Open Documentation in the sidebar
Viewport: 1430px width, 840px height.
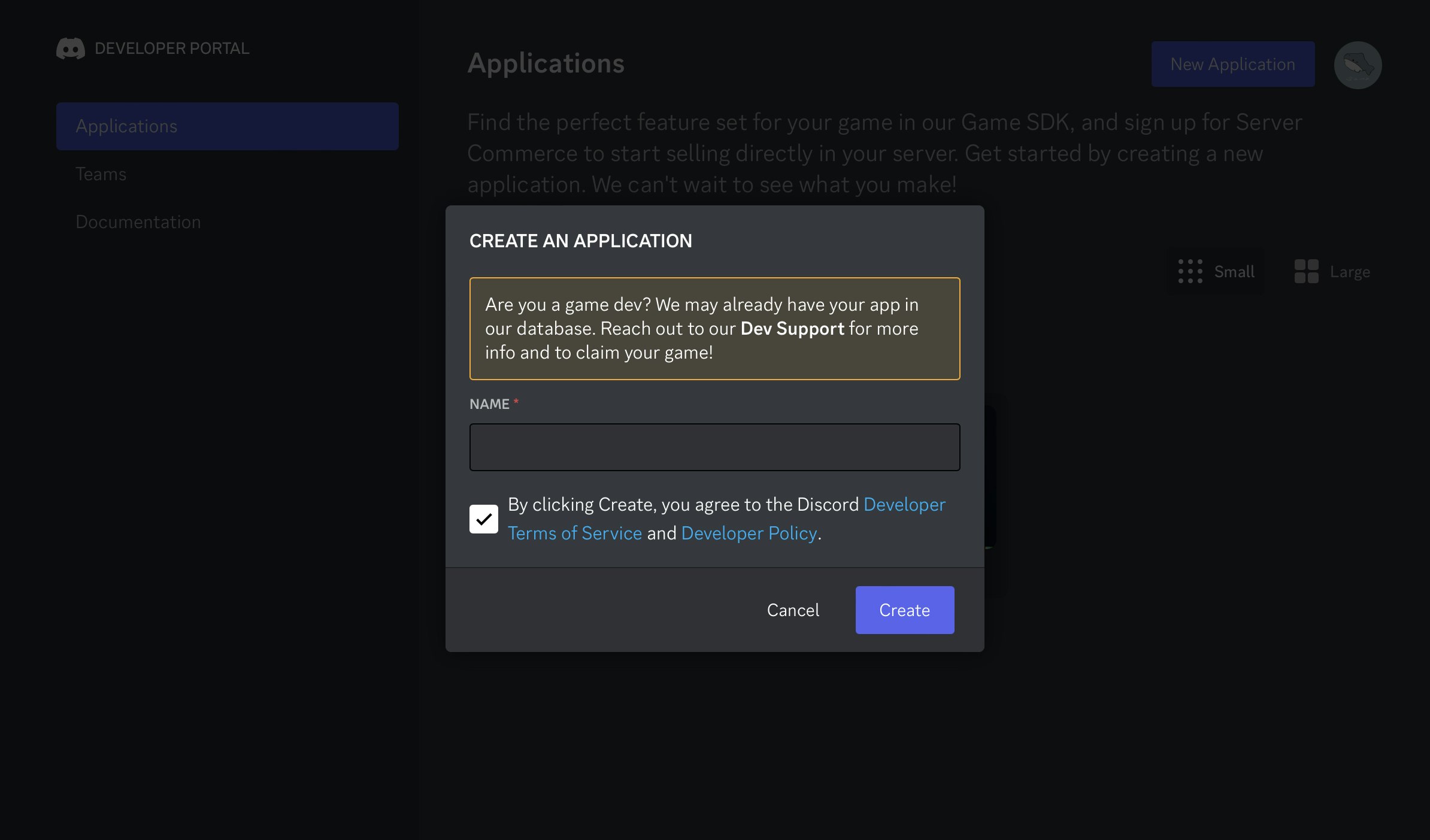pyautogui.click(x=138, y=222)
